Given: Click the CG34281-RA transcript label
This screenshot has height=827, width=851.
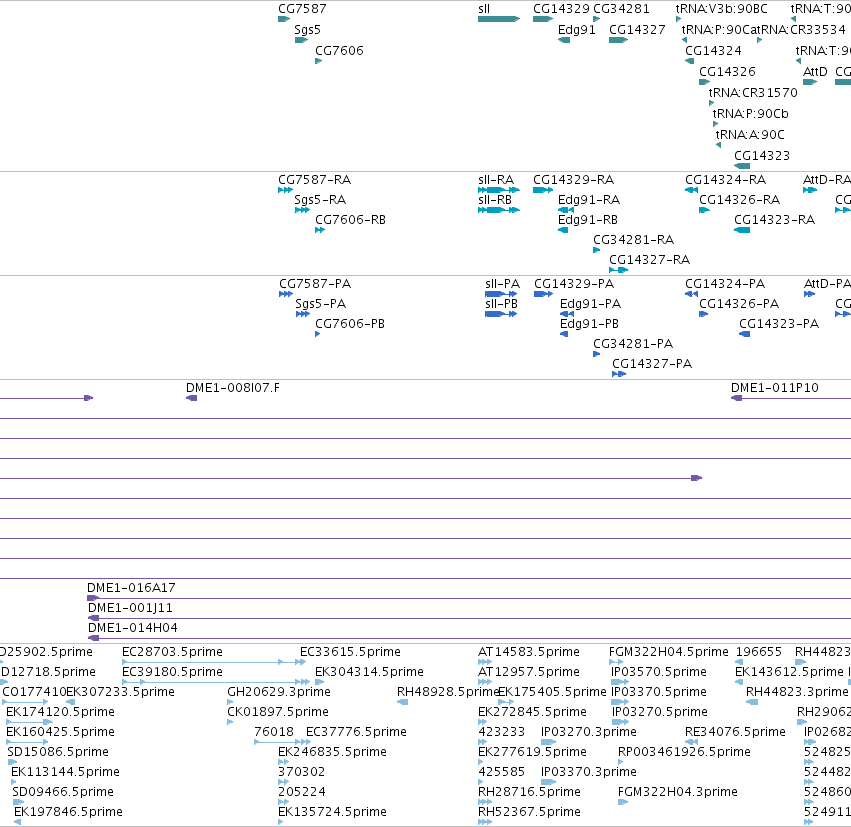Looking at the screenshot, I should pos(633,240).
